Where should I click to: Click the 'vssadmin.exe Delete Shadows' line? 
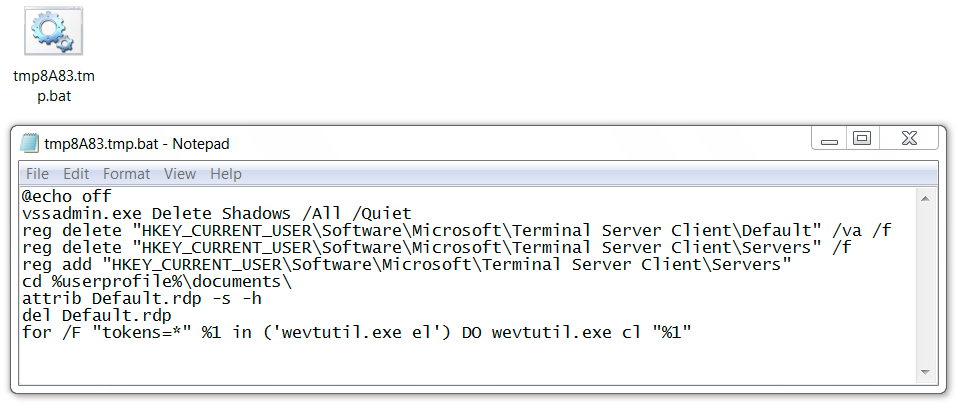217,214
